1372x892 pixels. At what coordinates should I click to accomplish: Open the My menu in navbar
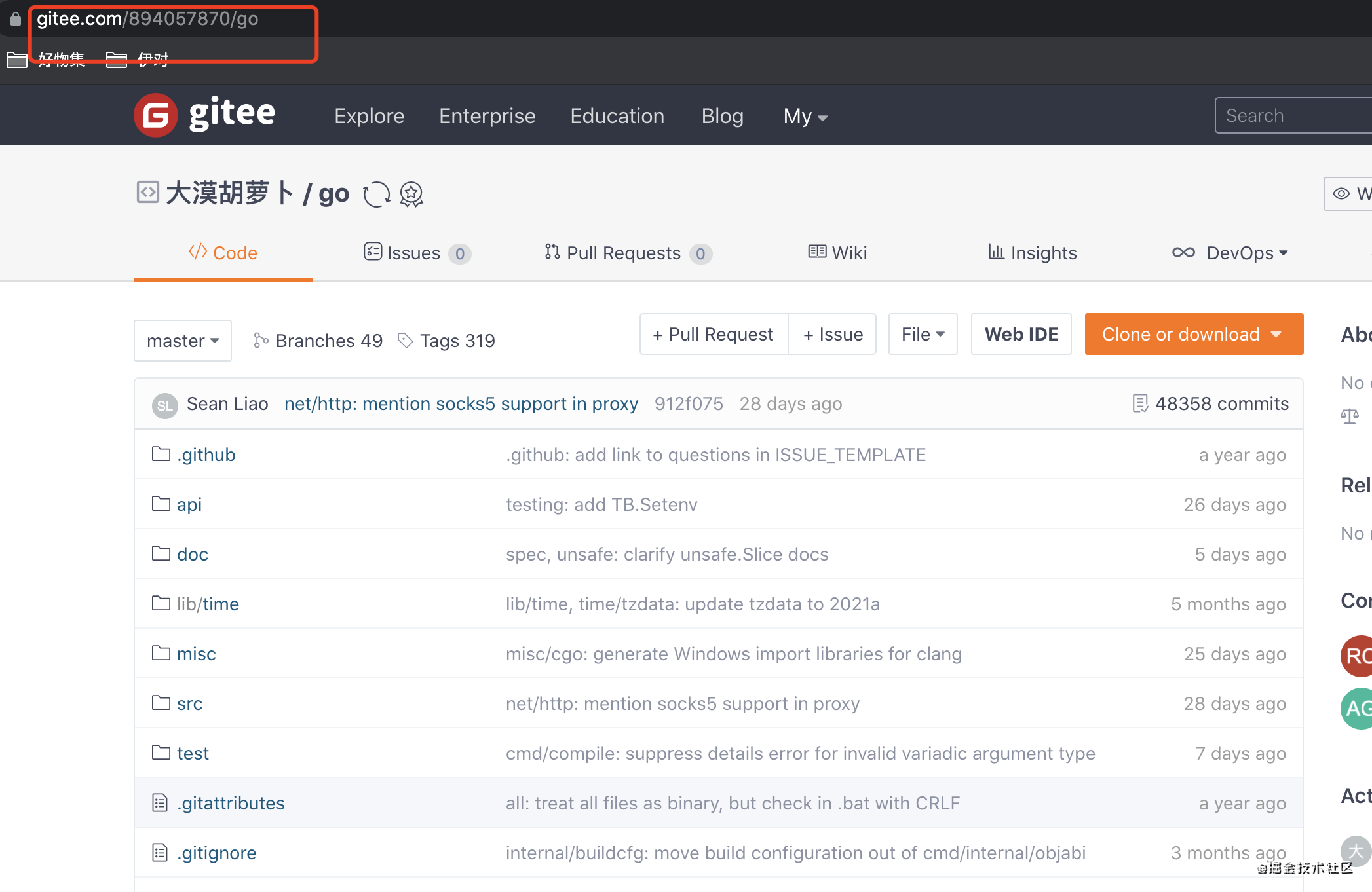[805, 116]
